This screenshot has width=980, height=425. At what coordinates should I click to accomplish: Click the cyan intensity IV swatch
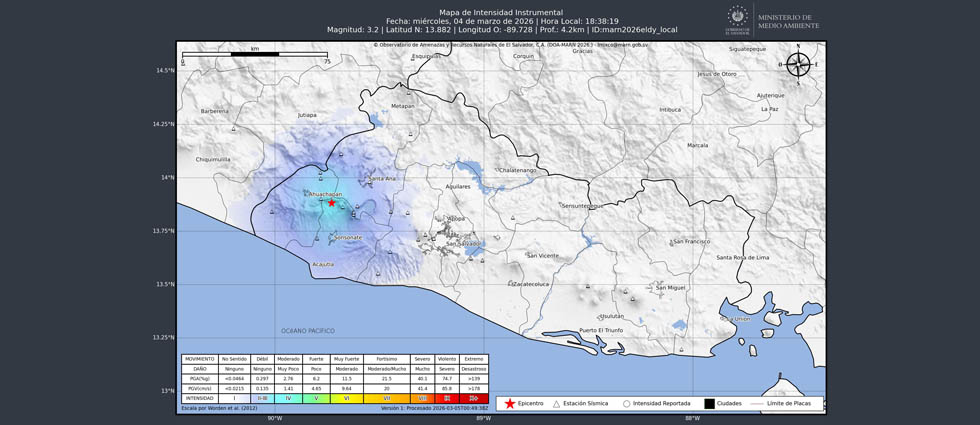pos(288,398)
